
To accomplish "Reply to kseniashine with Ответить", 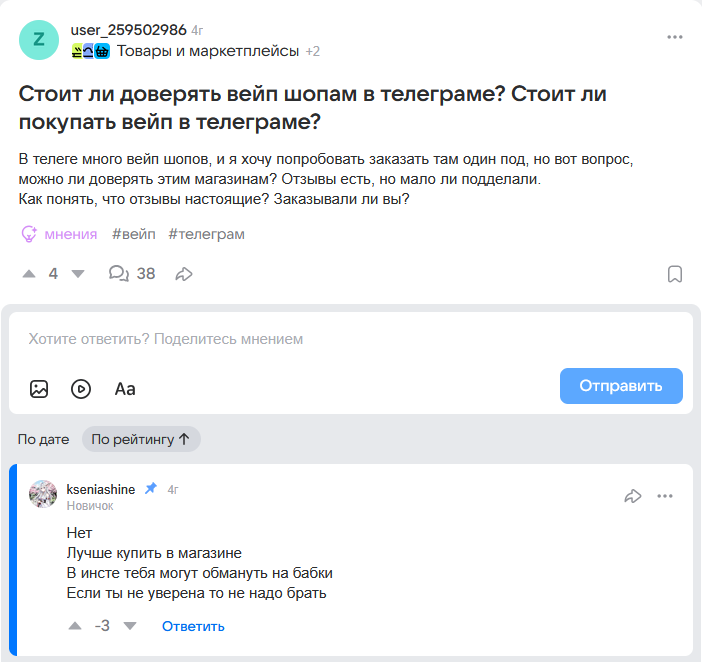I will (193, 626).
